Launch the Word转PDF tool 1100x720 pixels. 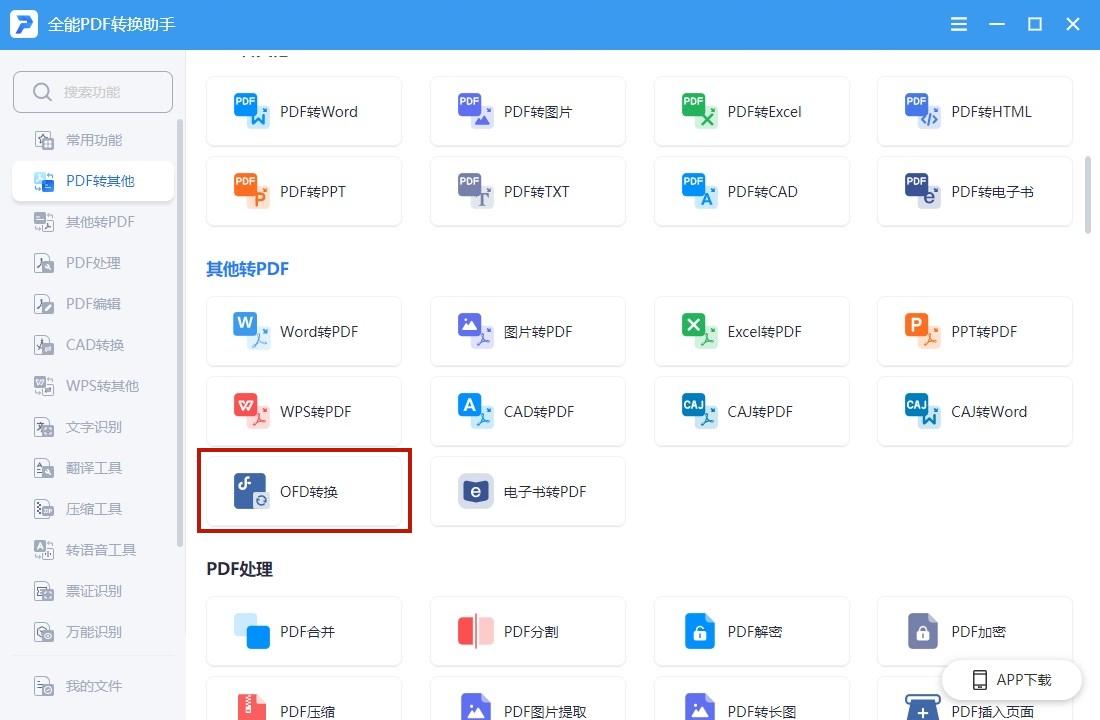[x=304, y=331]
